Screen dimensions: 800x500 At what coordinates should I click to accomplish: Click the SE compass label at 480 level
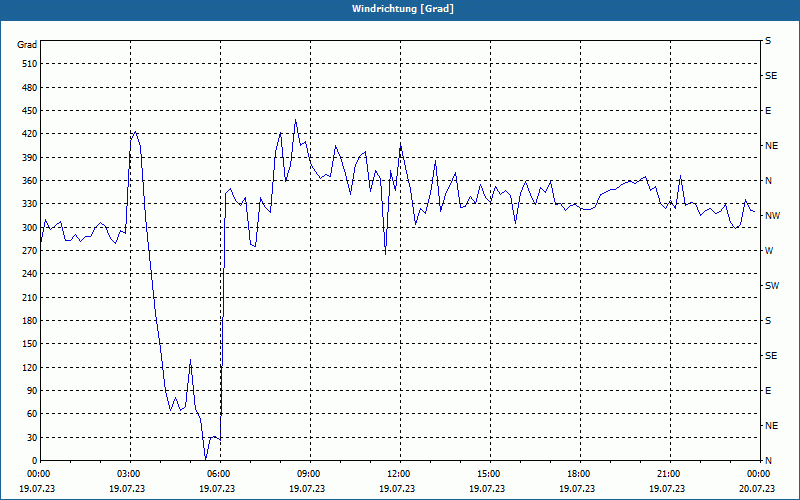click(x=771, y=76)
